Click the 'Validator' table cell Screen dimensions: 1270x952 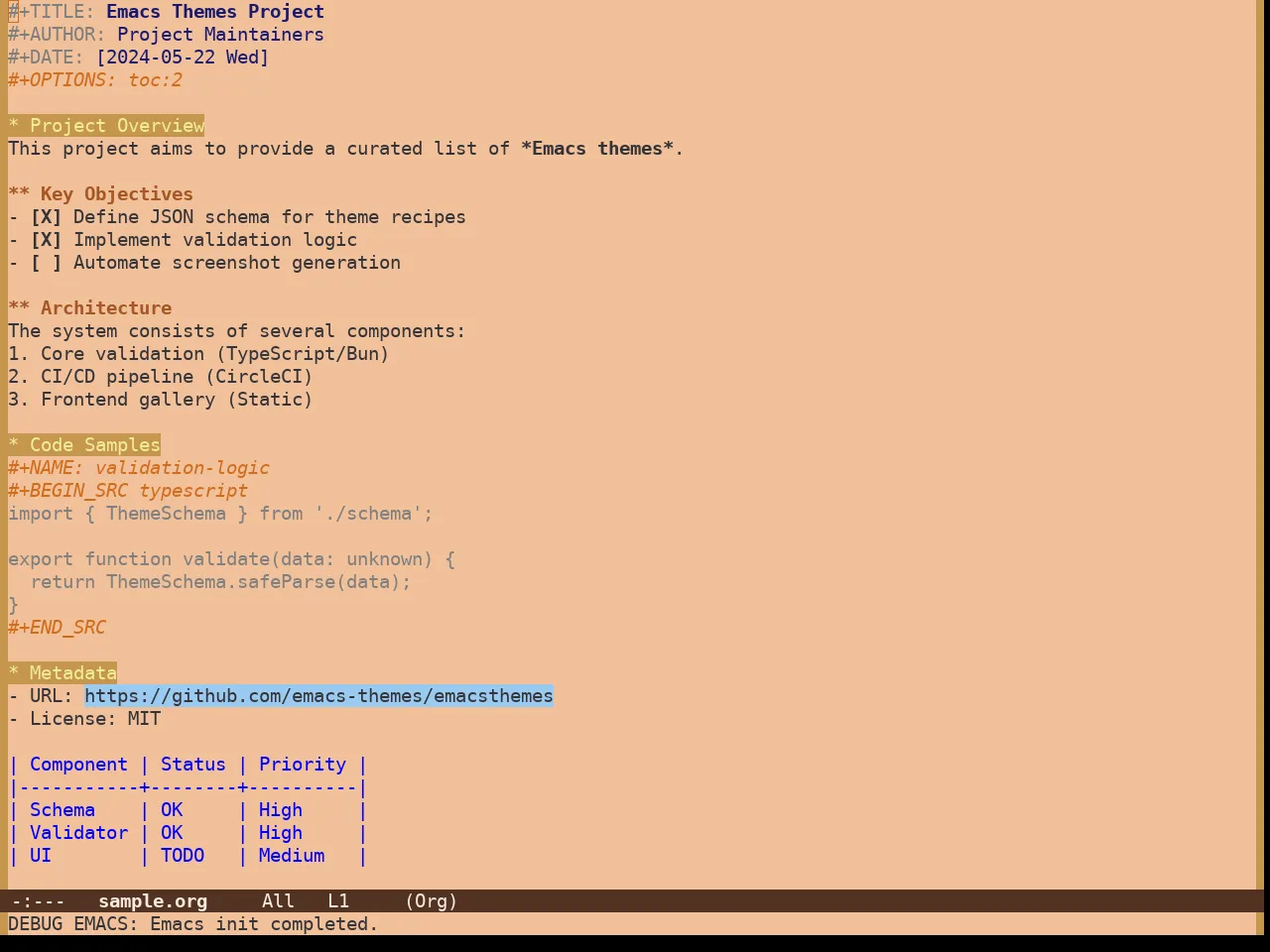[x=78, y=833]
